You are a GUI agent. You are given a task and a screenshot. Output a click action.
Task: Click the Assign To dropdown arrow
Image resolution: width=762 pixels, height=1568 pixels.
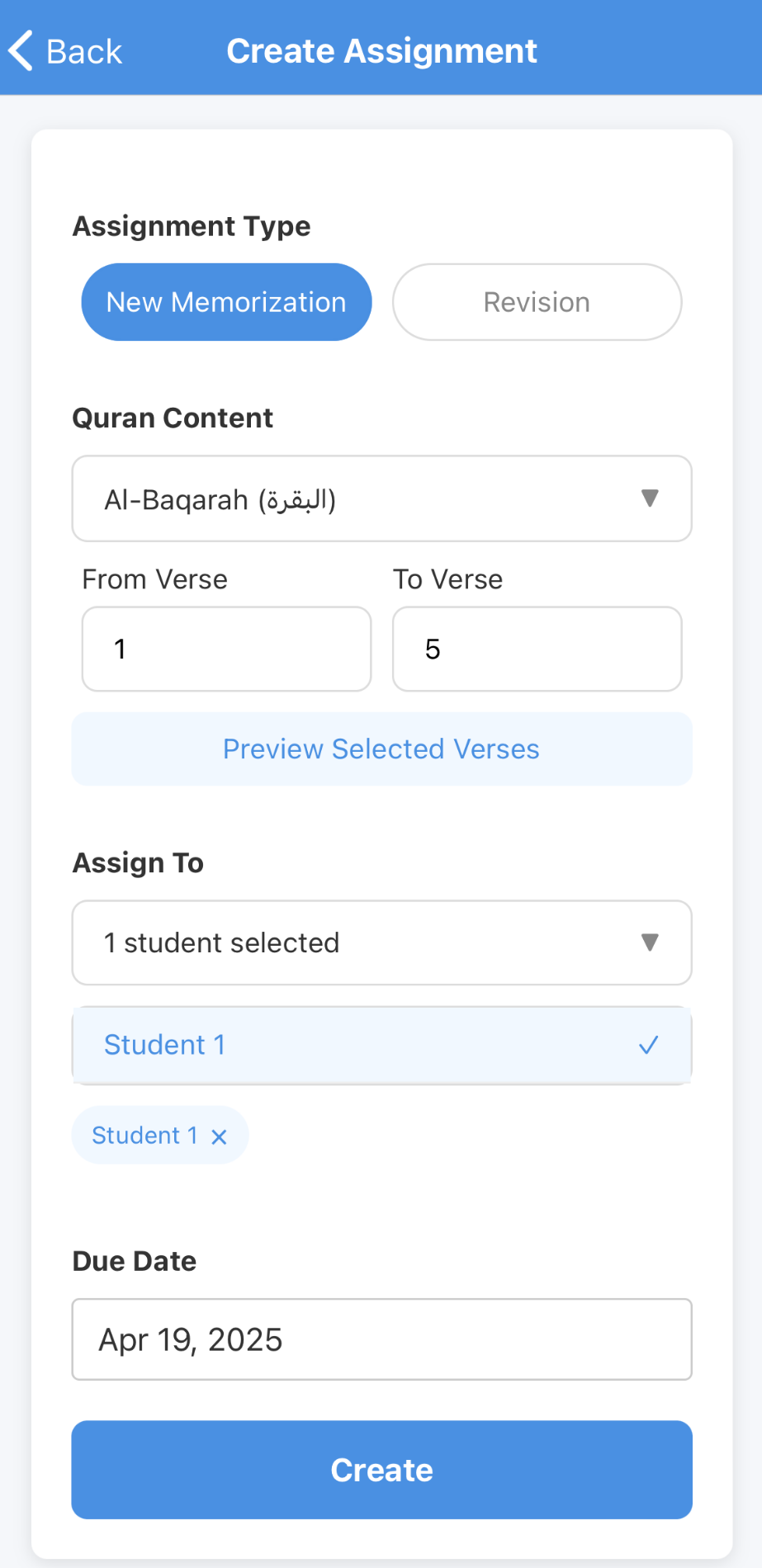pos(651,942)
